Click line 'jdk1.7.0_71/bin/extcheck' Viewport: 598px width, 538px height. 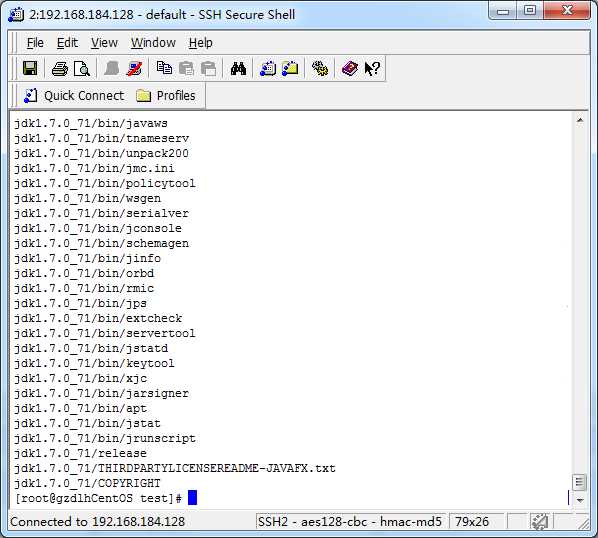click(x=98, y=318)
